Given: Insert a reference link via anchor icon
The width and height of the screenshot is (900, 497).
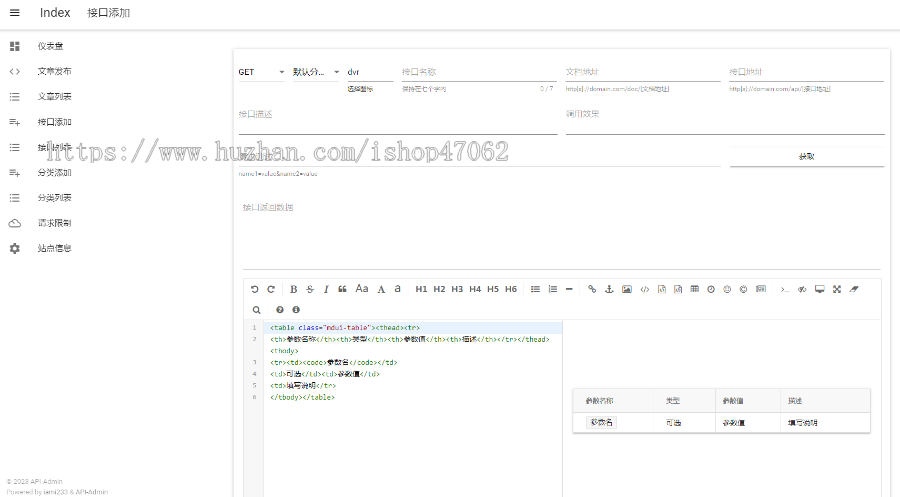Looking at the screenshot, I should point(610,289).
